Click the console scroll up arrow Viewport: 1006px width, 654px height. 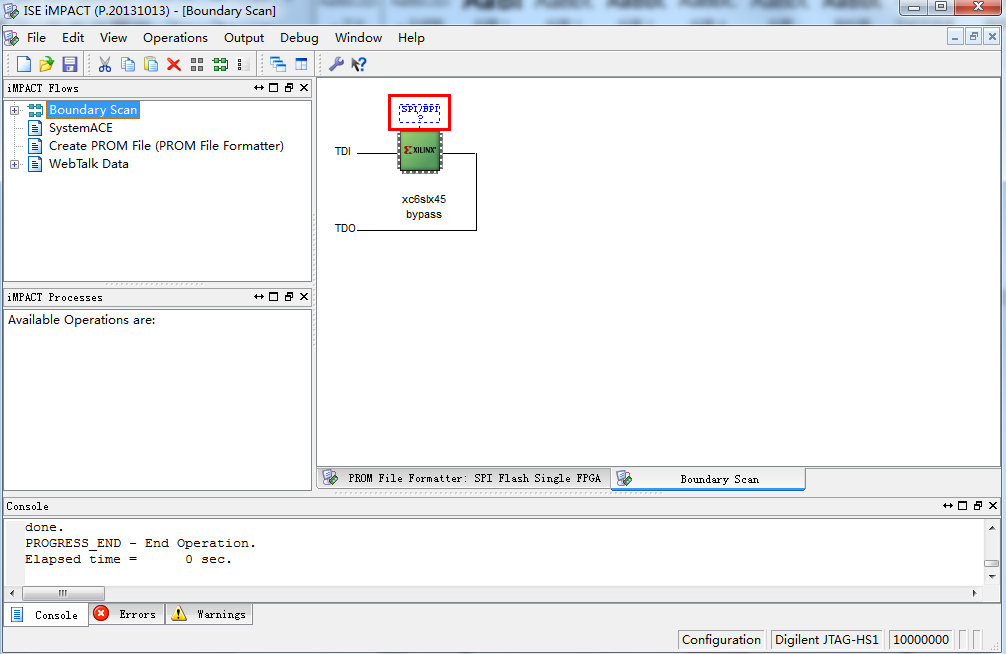click(x=992, y=528)
